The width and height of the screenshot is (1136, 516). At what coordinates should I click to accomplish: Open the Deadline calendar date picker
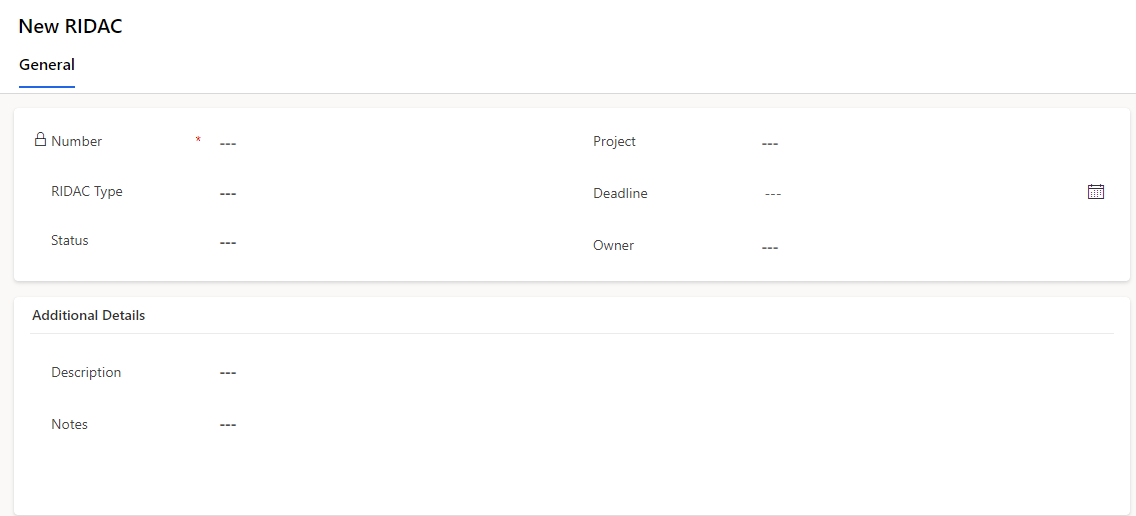coord(1095,192)
